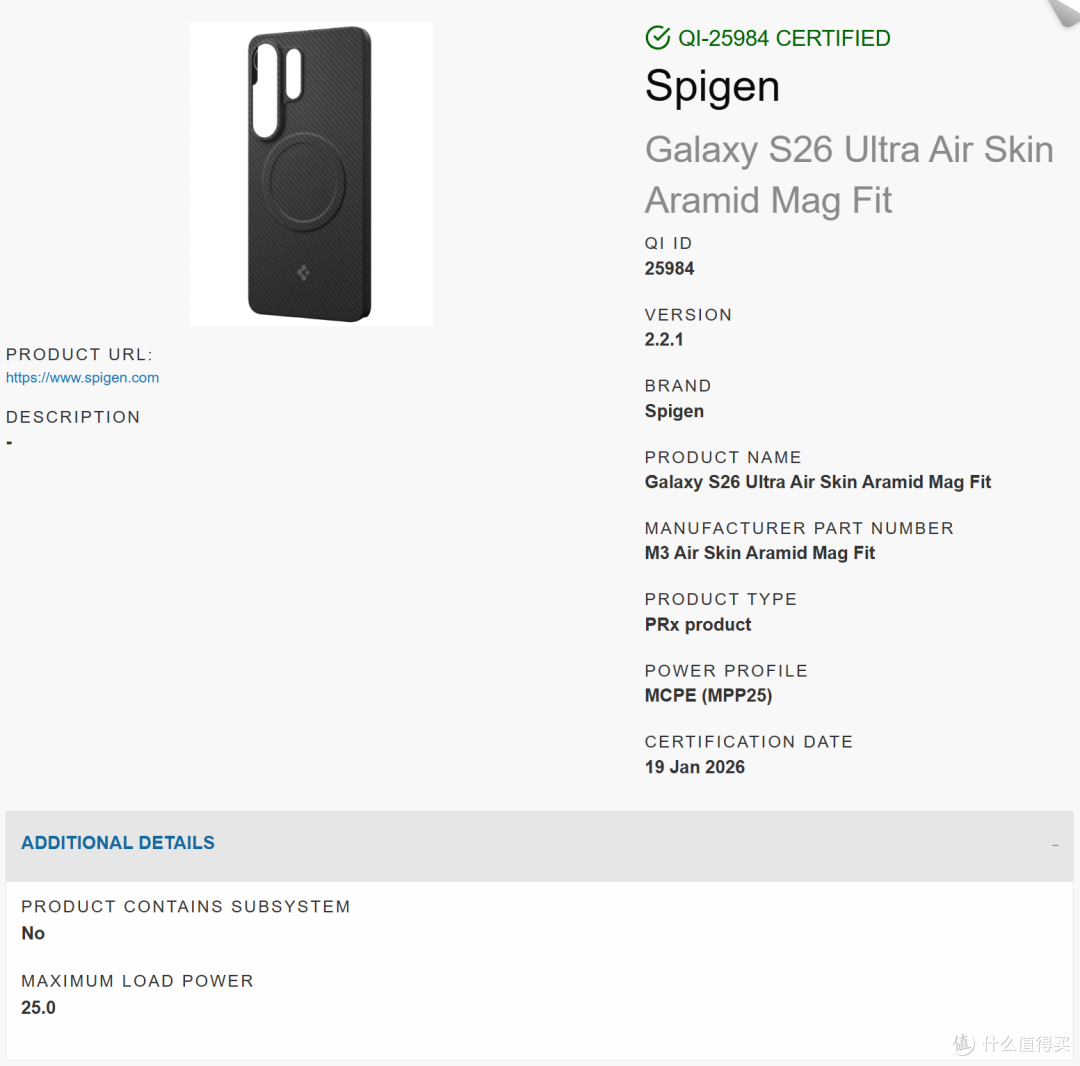Click the product name value text
Viewport: 1080px width, 1066px height.
point(818,482)
